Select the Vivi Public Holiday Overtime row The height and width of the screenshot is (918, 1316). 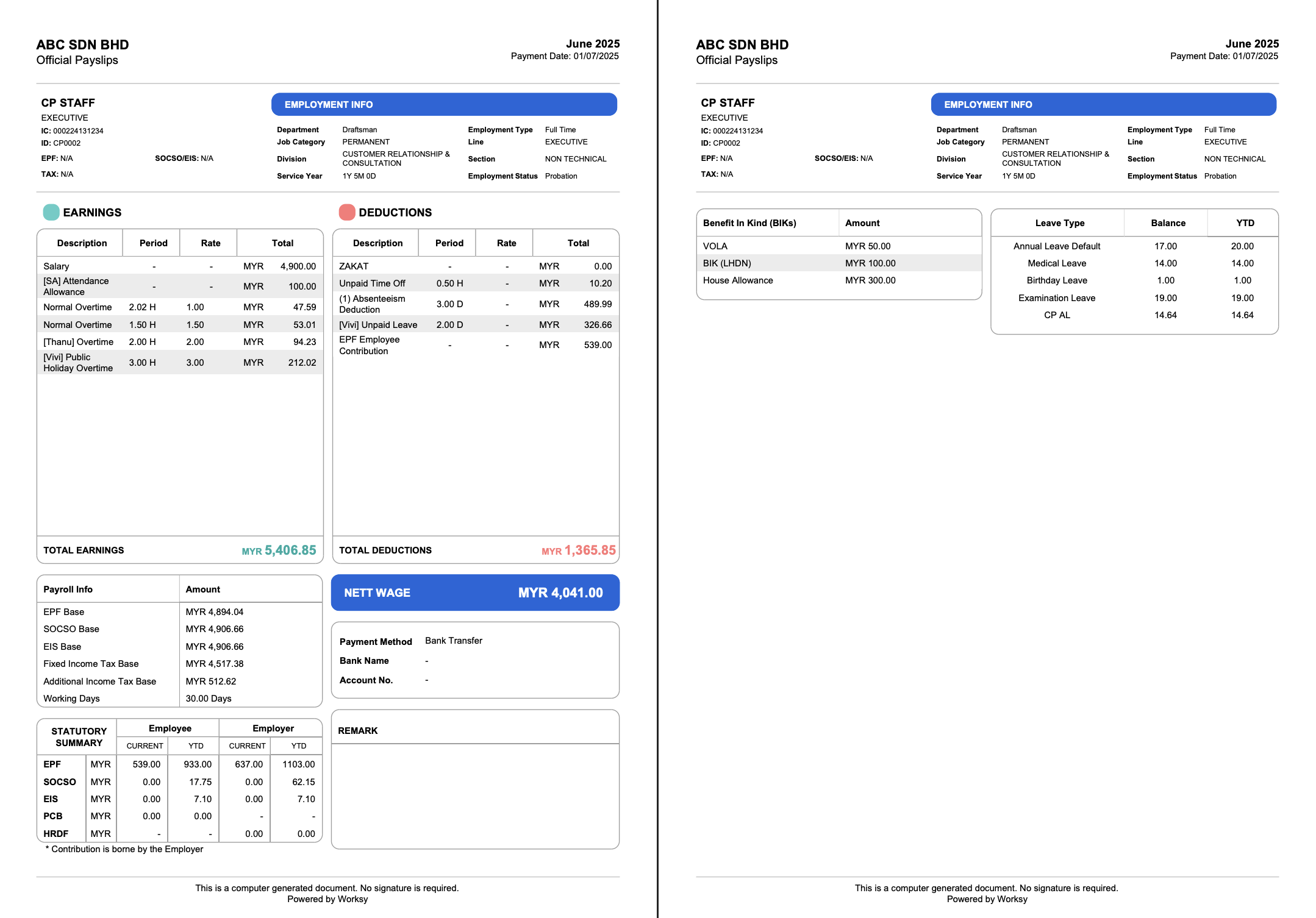pyautogui.click(x=179, y=363)
